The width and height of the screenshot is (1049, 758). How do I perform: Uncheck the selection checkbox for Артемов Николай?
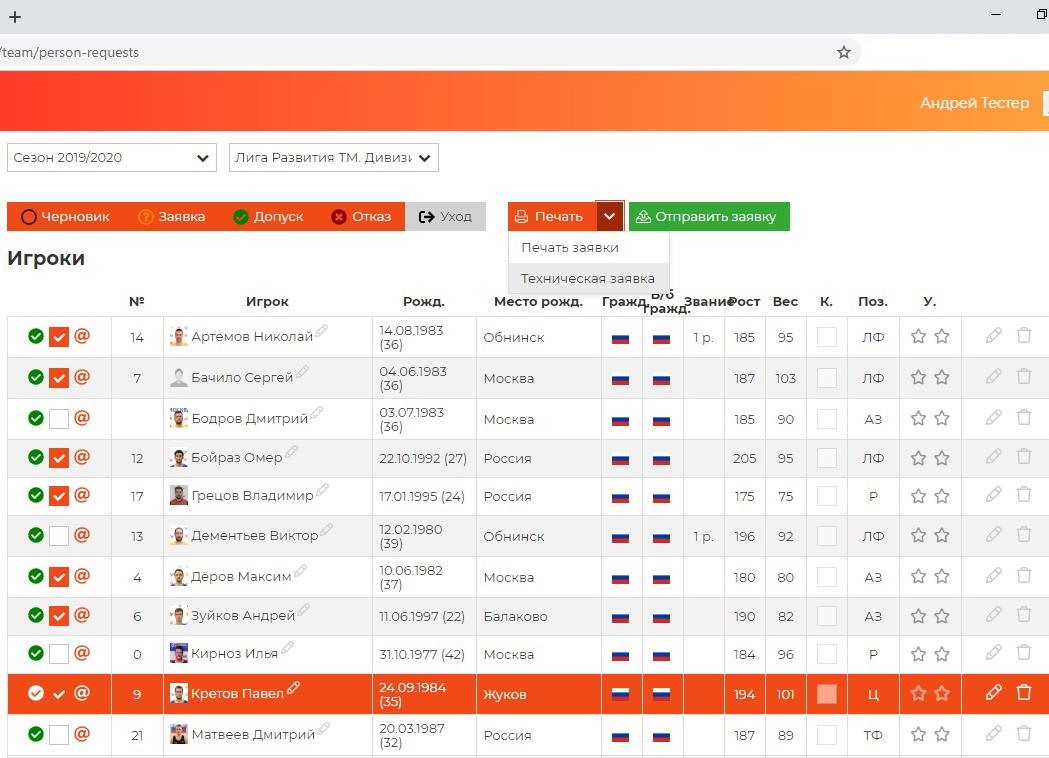coord(59,338)
